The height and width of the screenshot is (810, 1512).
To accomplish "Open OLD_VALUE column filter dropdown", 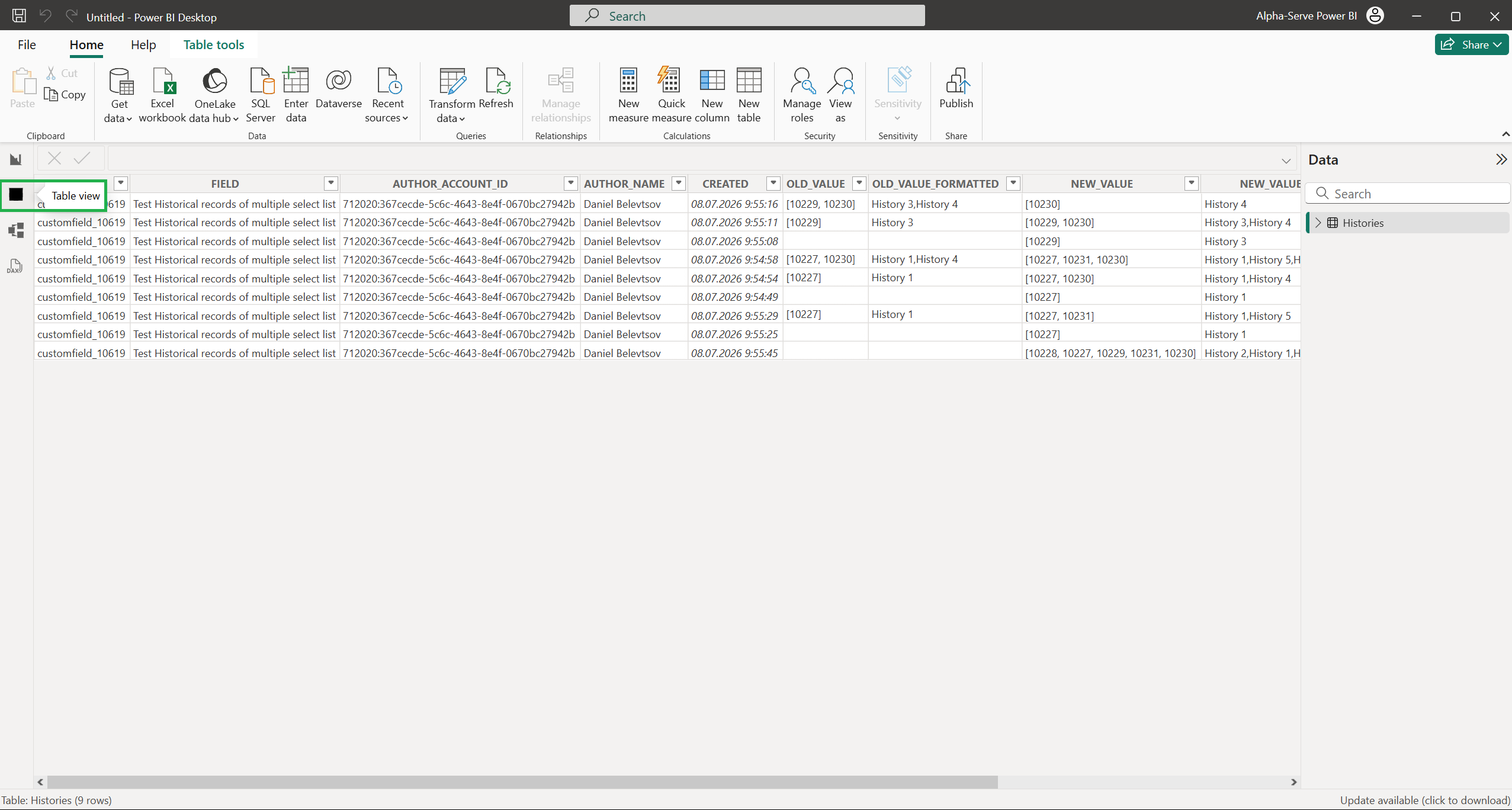I will 859,184.
